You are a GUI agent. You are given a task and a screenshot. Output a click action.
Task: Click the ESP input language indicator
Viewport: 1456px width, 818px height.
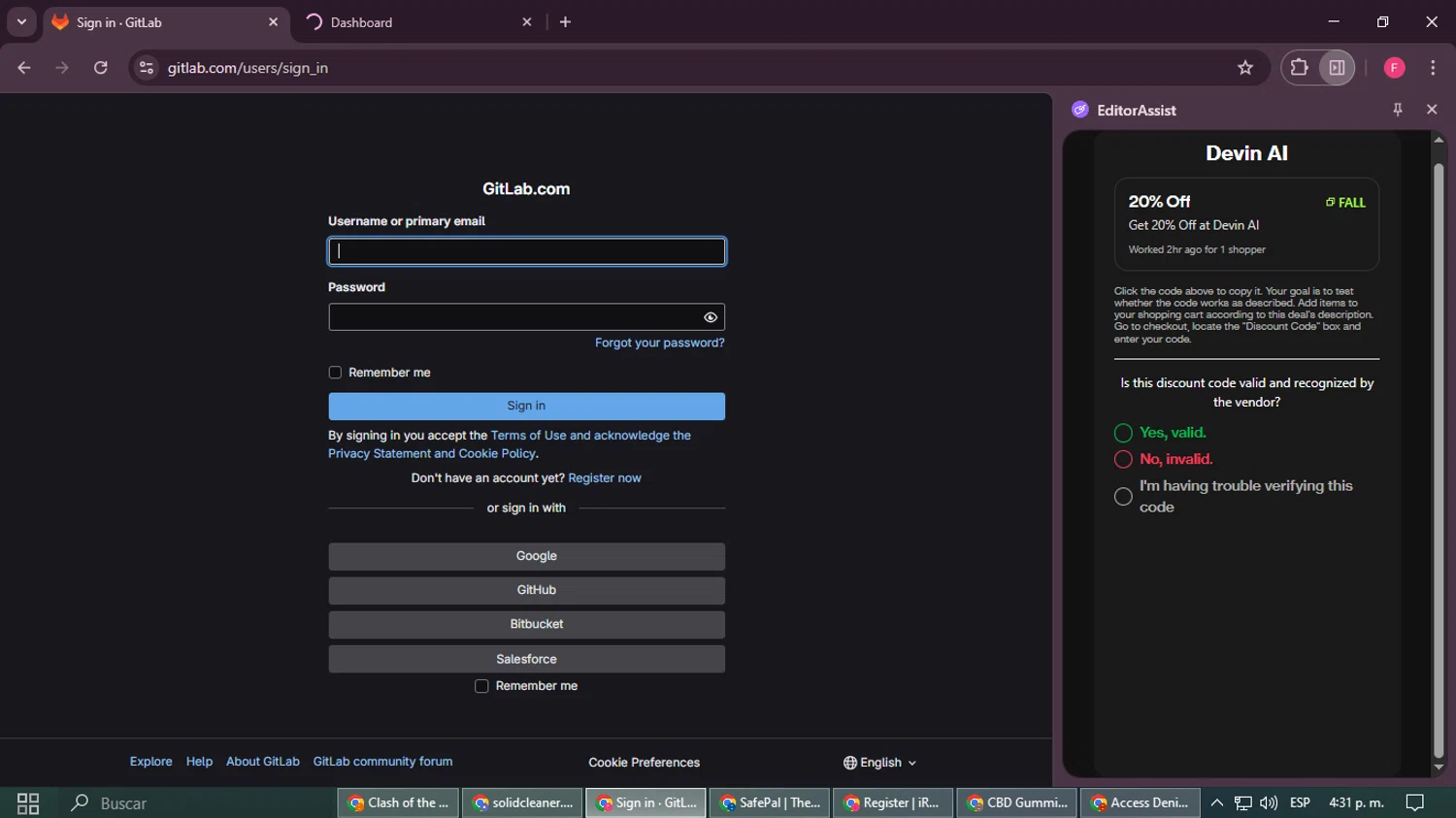[1300, 802]
